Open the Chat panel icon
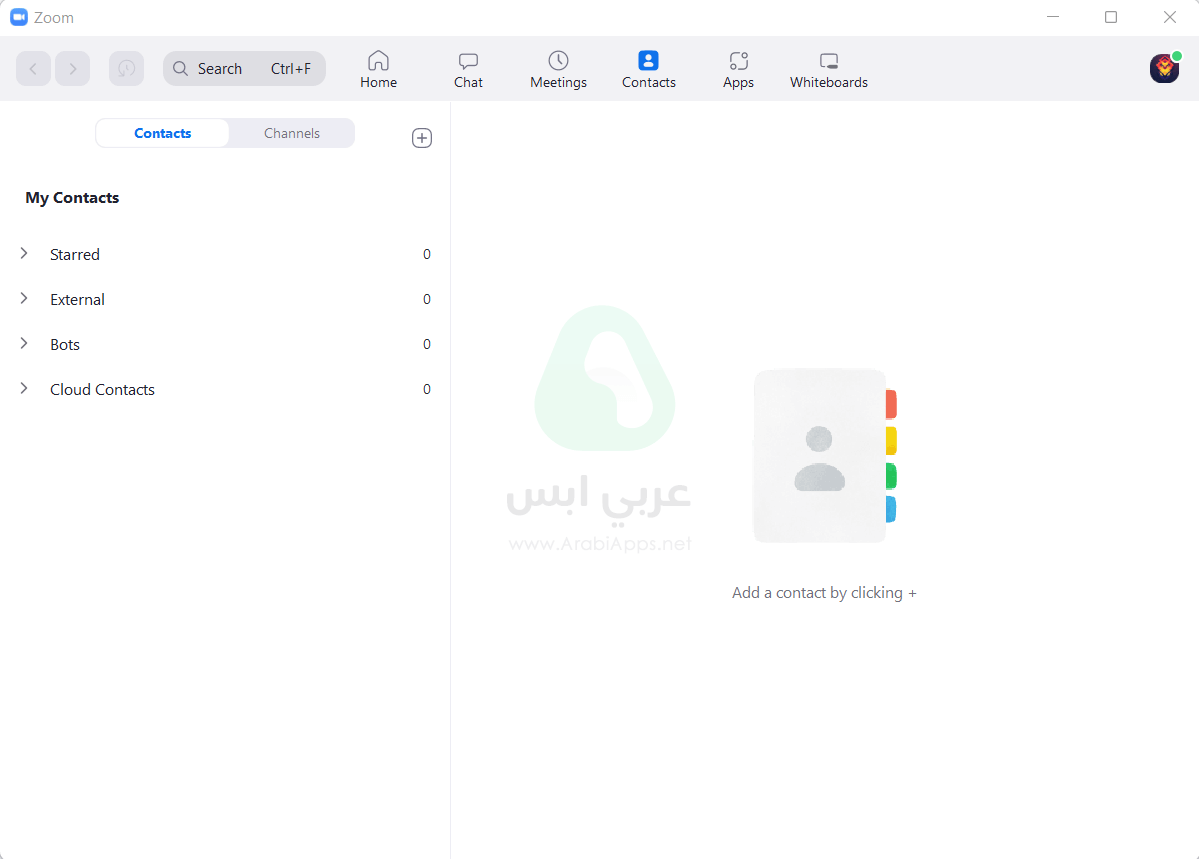Image resolution: width=1199 pixels, height=859 pixels. tap(467, 61)
